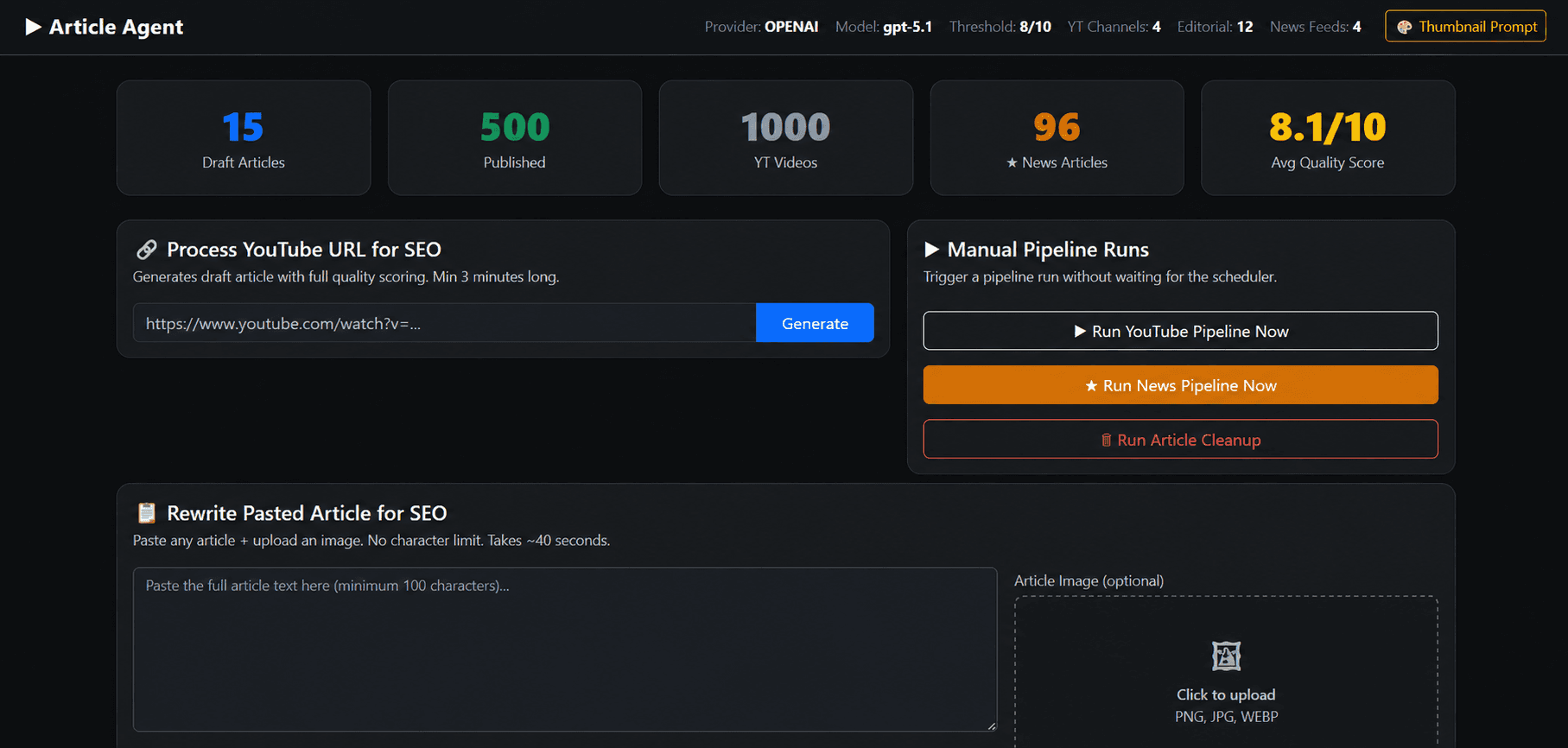Click the star icon in Run News Pipeline Now
Screen dimensions: 1568x748
pos(1091,386)
